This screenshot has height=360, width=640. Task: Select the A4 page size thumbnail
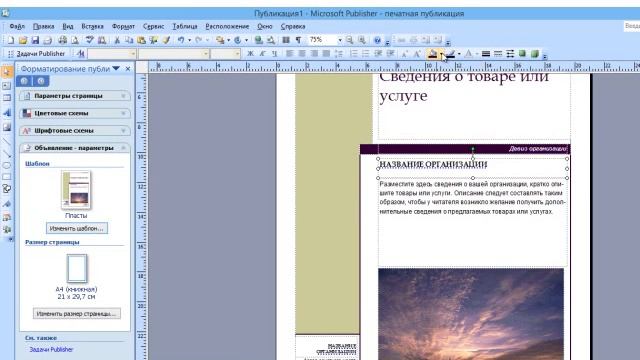coord(77,268)
